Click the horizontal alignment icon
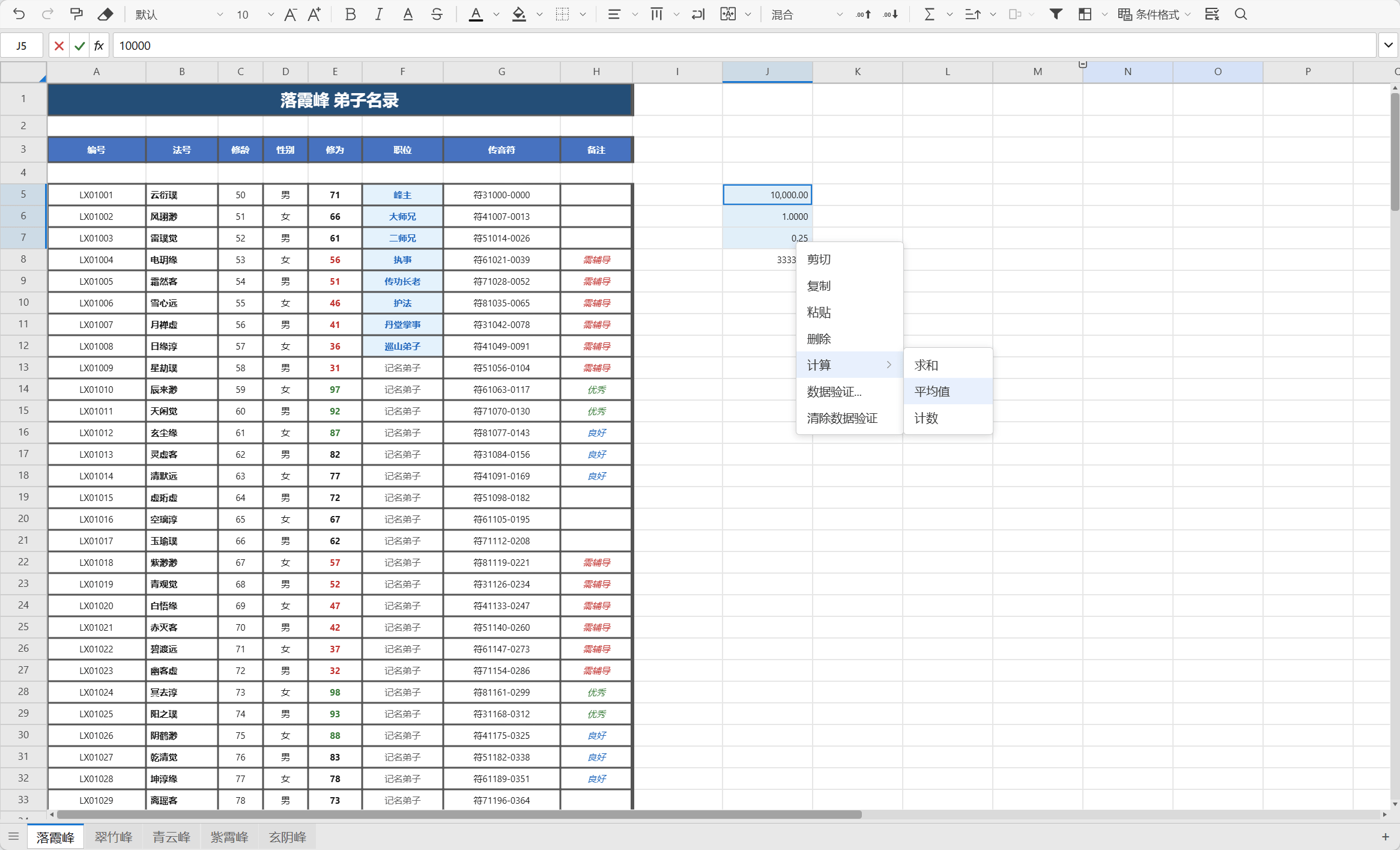Screen dimensions: 1400x850 [614, 14]
